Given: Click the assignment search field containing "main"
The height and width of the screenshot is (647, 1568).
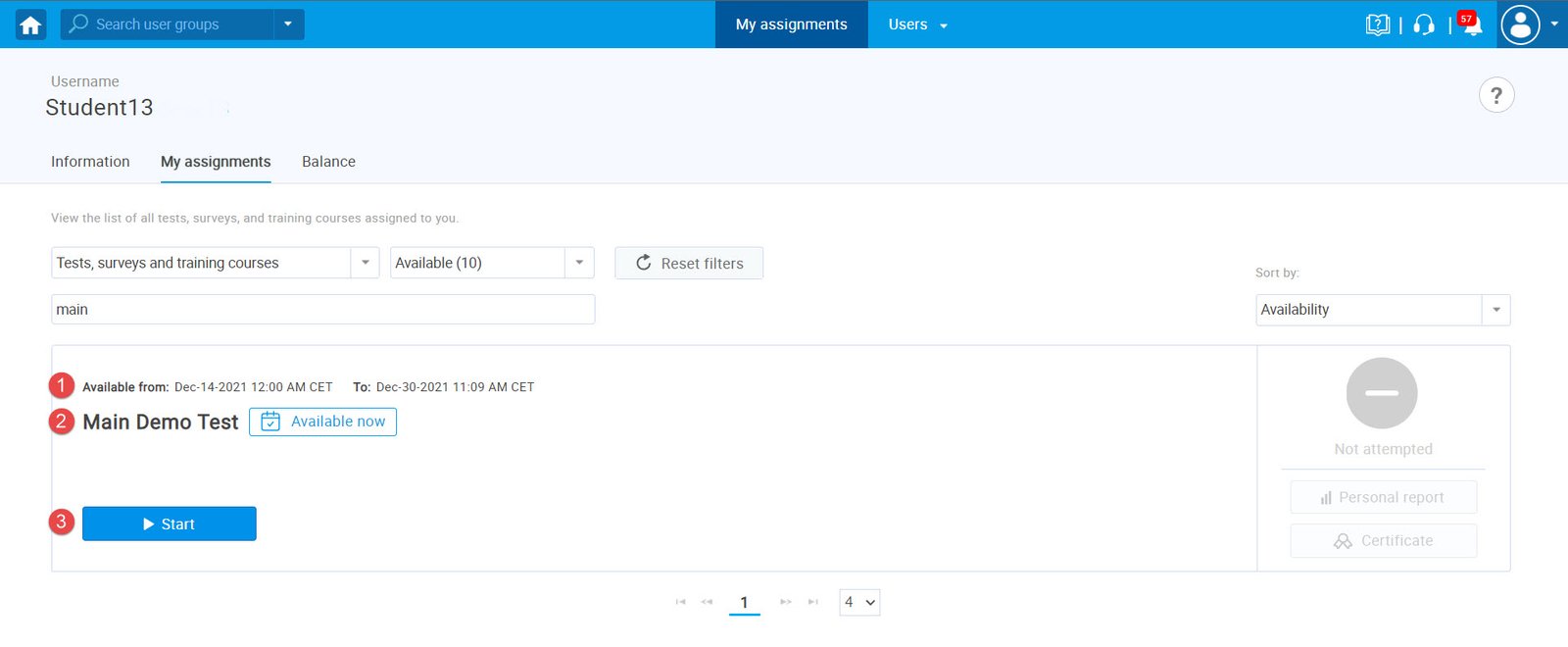Looking at the screenshot, I should click(x=322, y=310).
